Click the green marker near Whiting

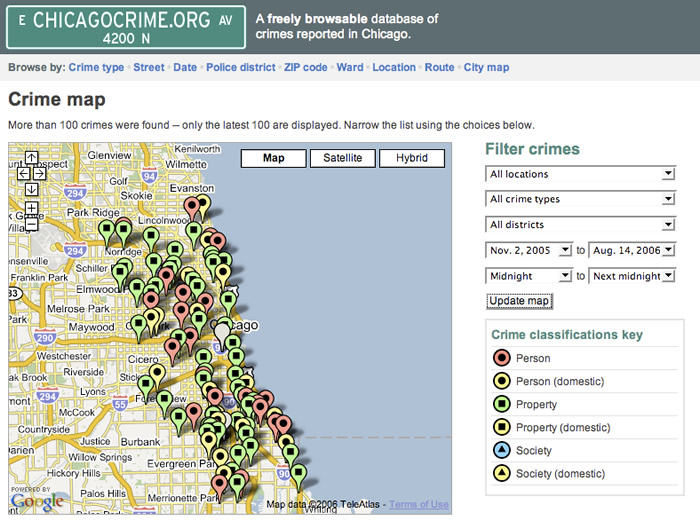[299, 476]
